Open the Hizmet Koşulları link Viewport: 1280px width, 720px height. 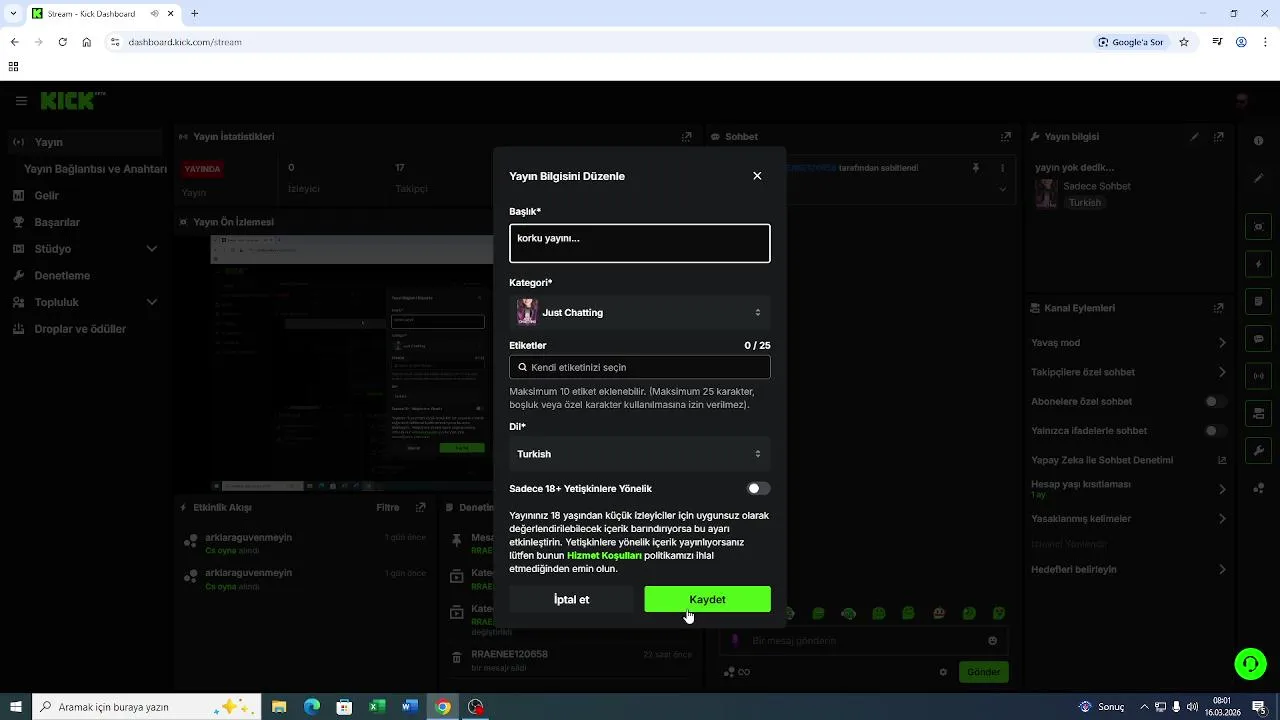(x=604, y=556)
